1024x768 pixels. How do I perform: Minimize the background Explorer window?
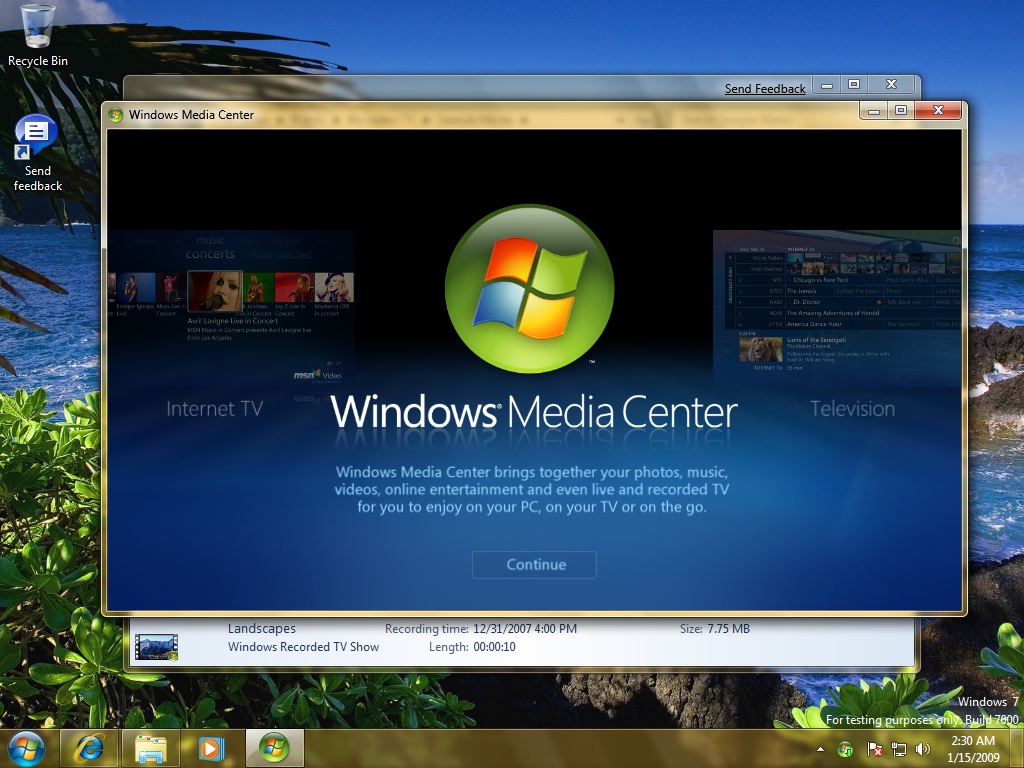(x=827, y=86)
